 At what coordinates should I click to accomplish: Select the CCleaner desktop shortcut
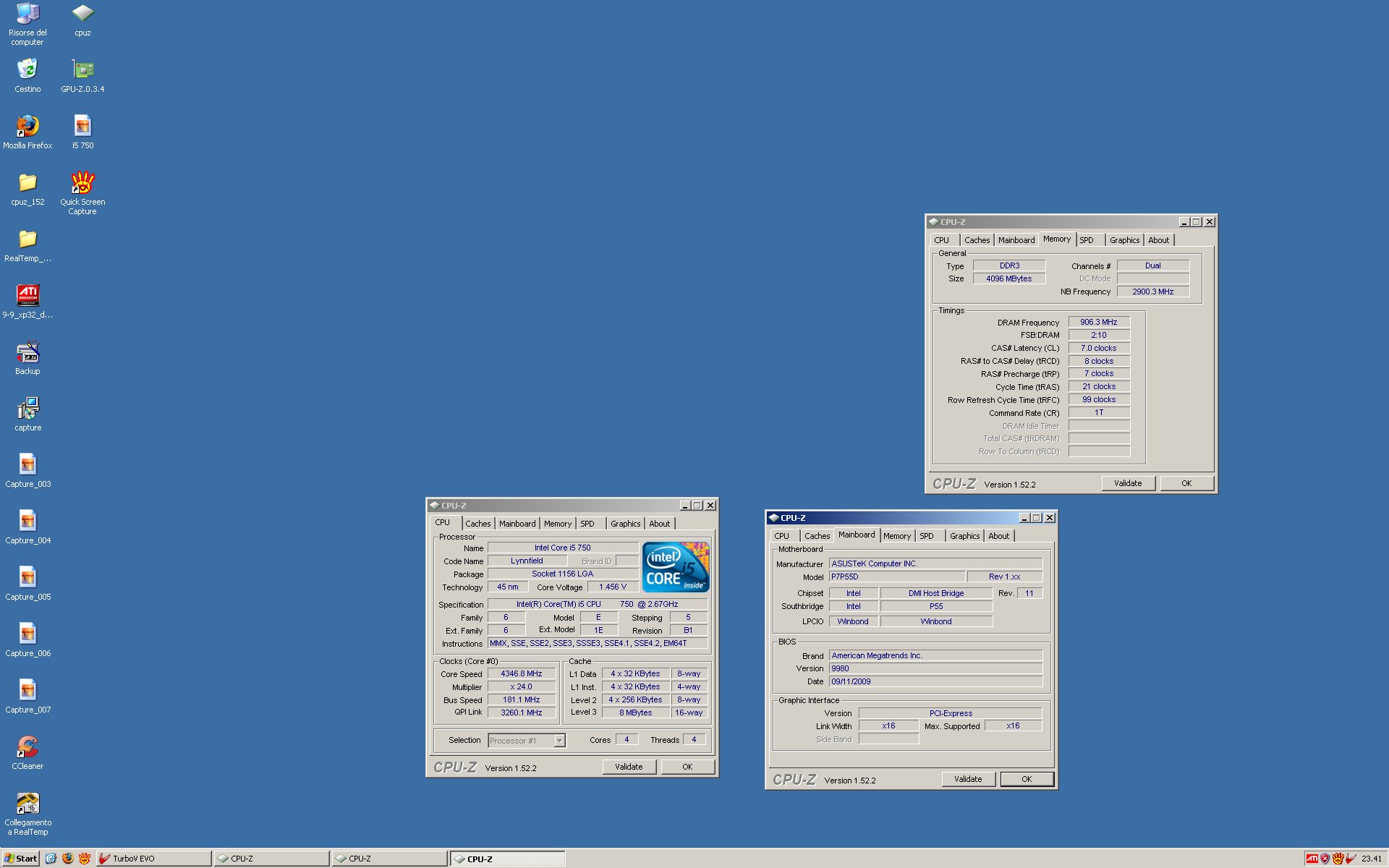(x=27, y=752)
